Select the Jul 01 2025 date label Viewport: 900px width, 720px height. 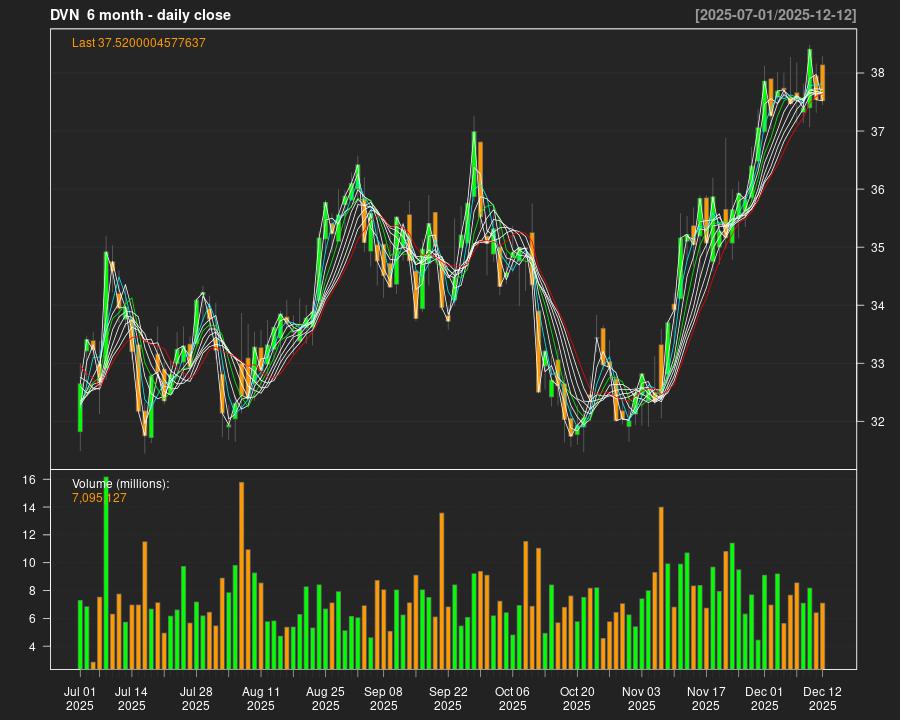(x=80, y=698)
